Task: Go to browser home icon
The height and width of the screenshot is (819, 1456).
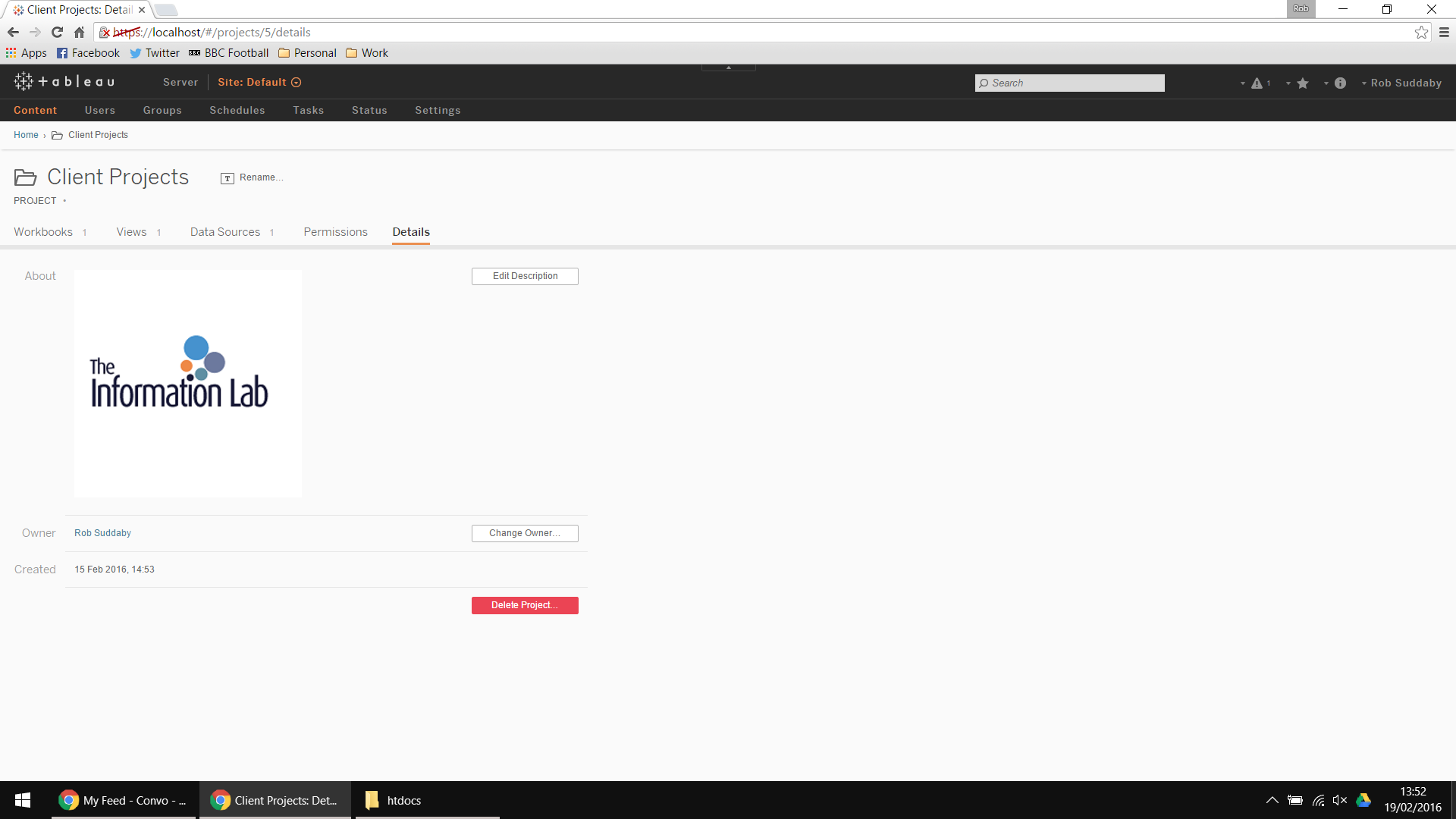Action: click(x=79, y=33)
